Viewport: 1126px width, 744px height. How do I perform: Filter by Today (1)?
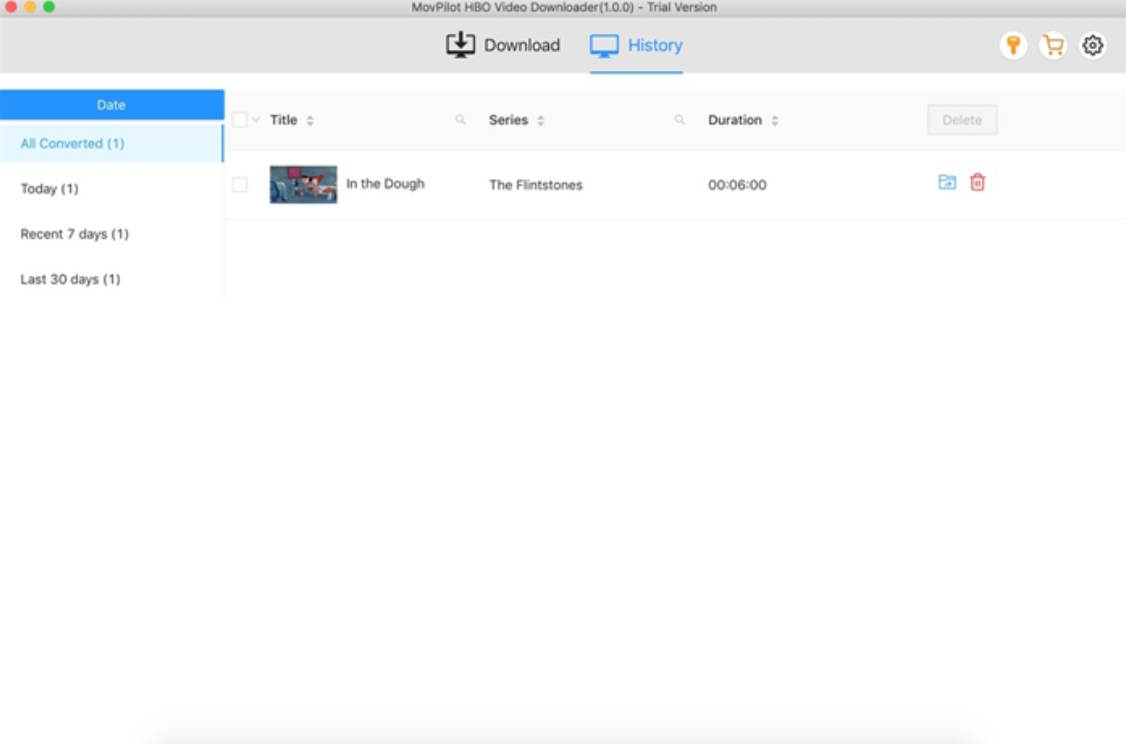click(x=49, y=189)
